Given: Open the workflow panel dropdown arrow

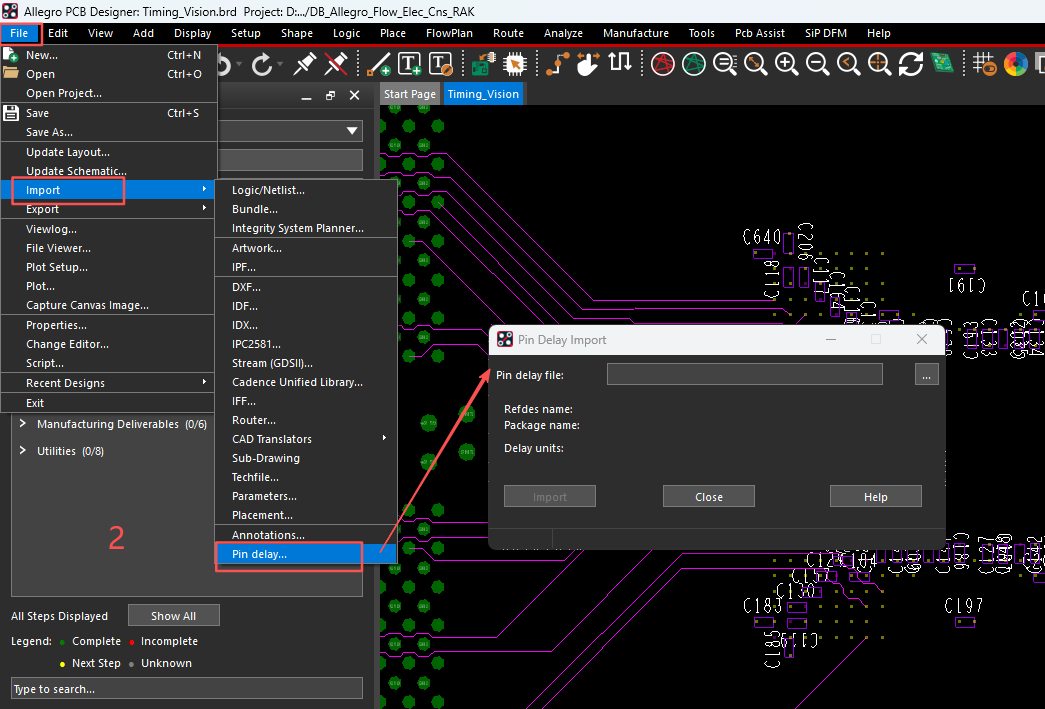Looking at the screenshot, I should (x=352, y=131).
